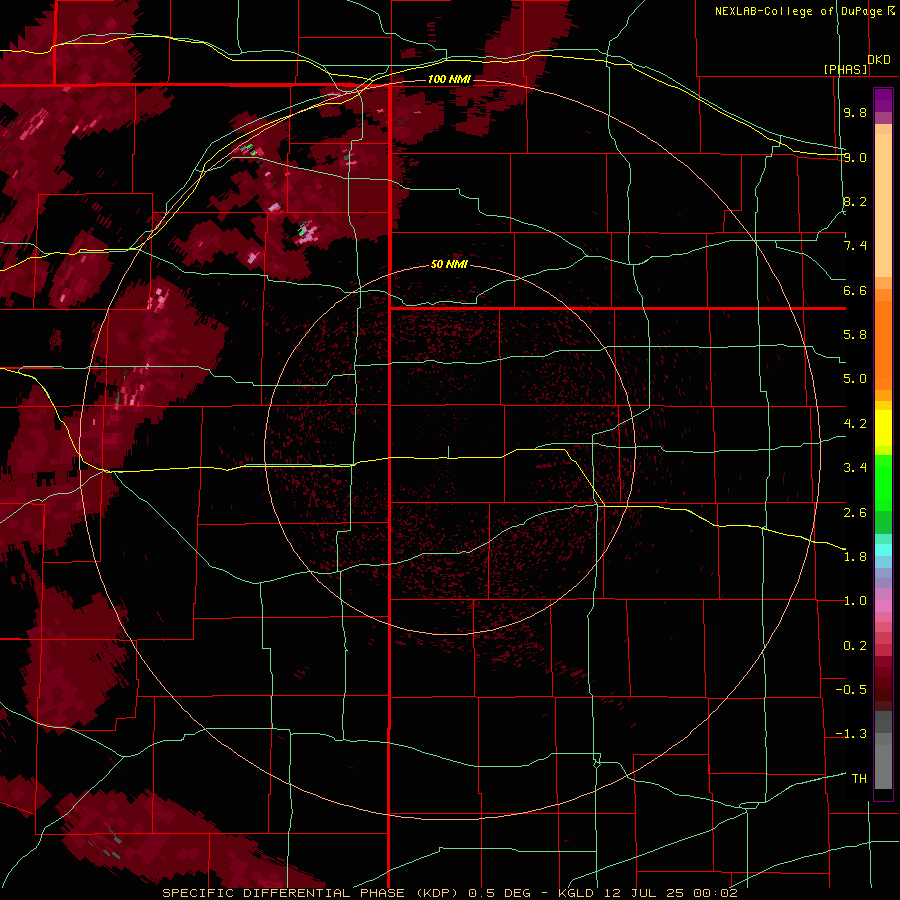Select the 9.8 legend value
Viewport: 900px width, 900px height.
point(855,112)
